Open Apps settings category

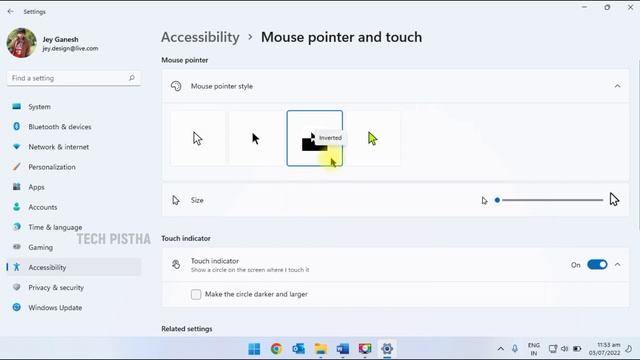[x=73, y=187]
